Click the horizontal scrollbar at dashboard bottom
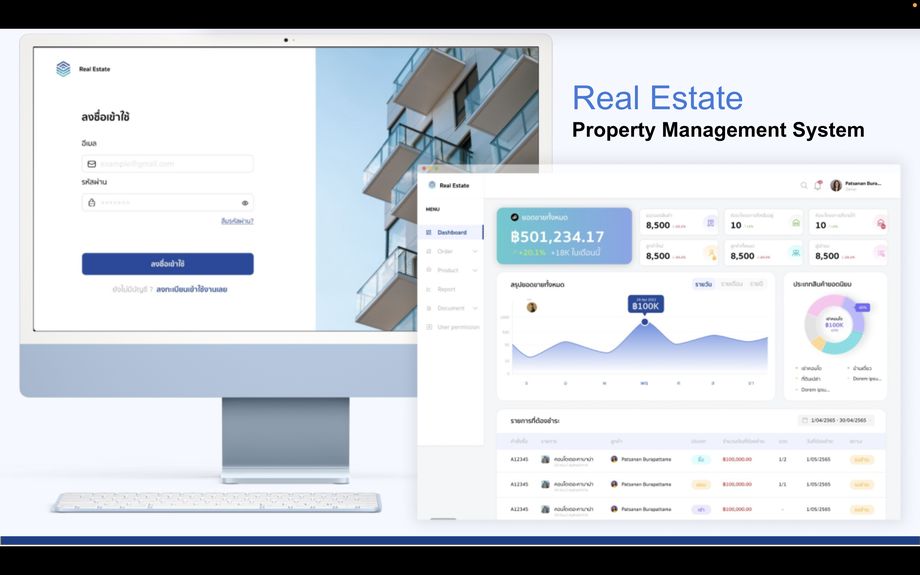This screenshot has width=920, height=575. [x=443, y=519]
